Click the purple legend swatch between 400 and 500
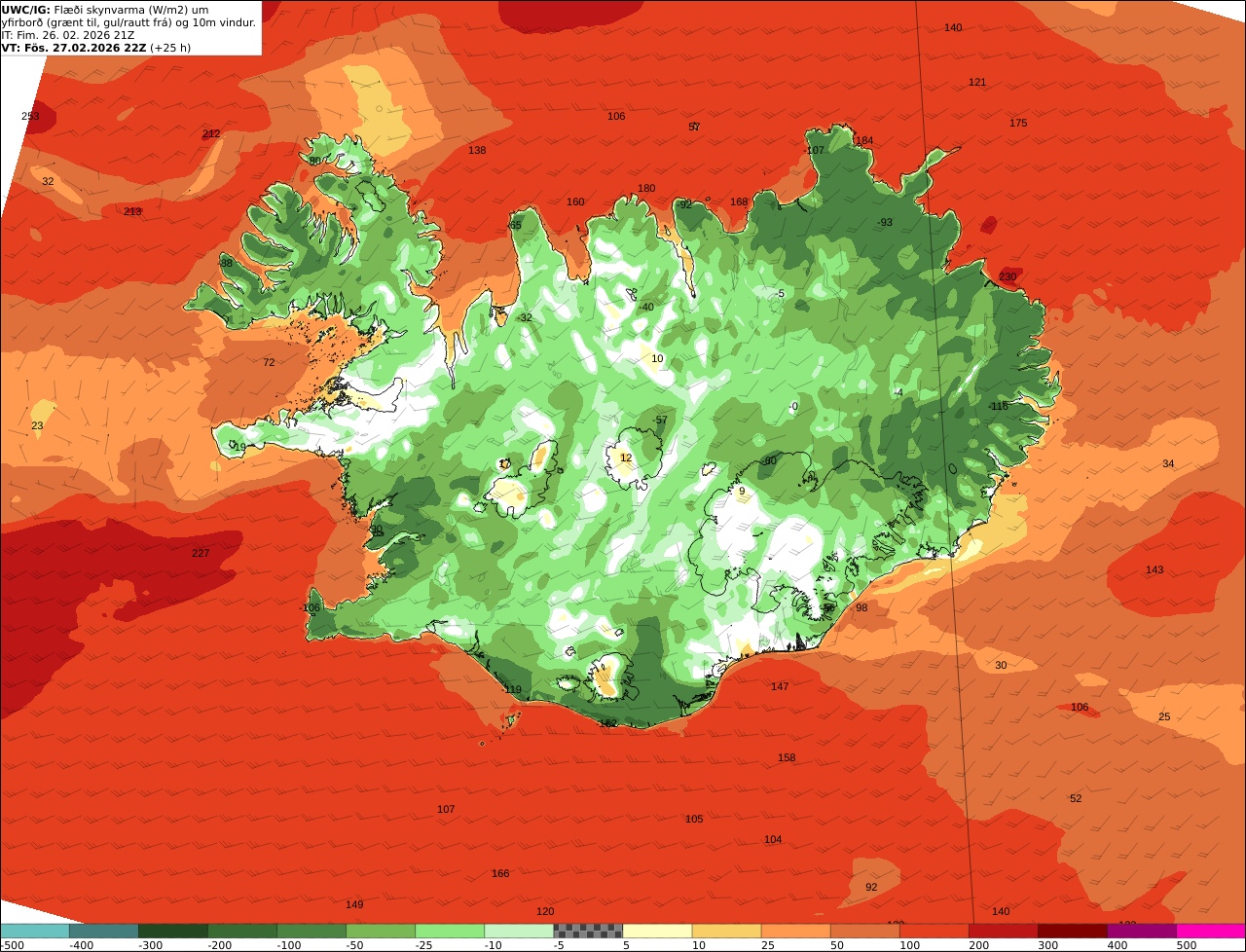 1142,931
